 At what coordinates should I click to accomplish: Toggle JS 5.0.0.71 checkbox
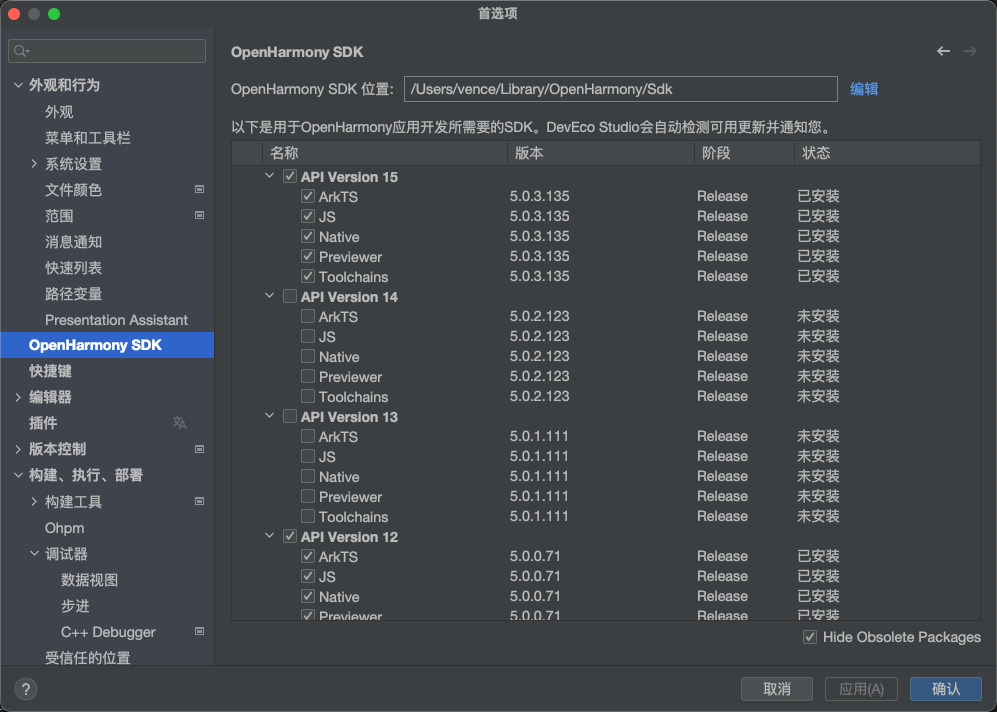point(308,577)
